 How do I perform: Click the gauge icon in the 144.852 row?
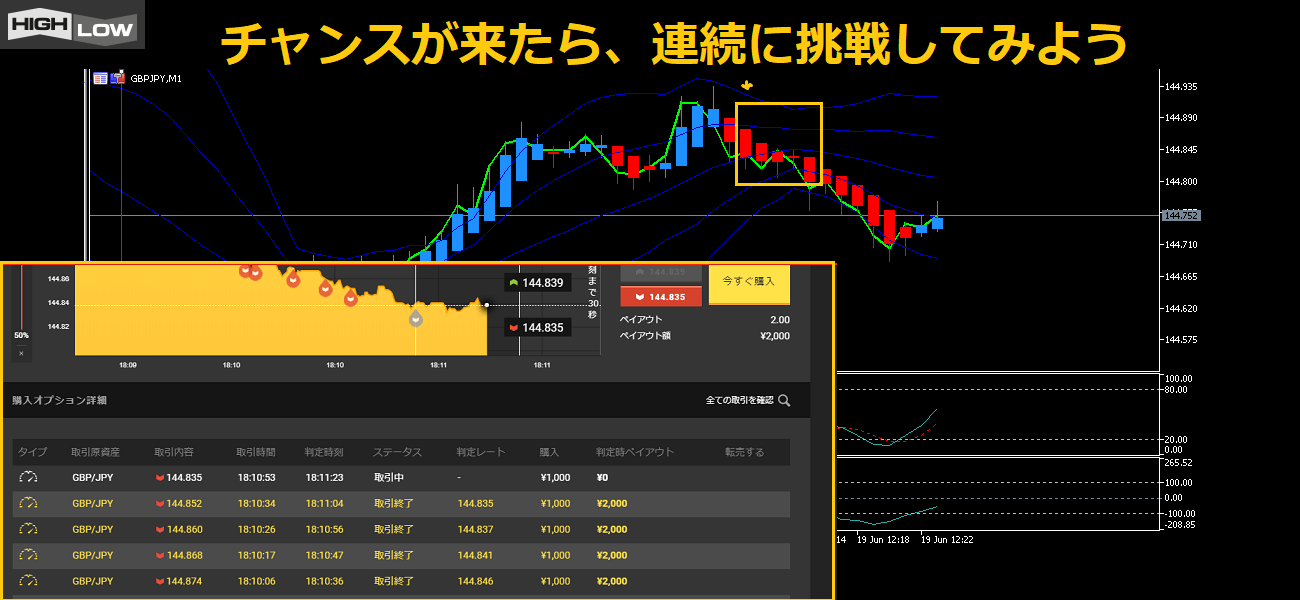29,504
